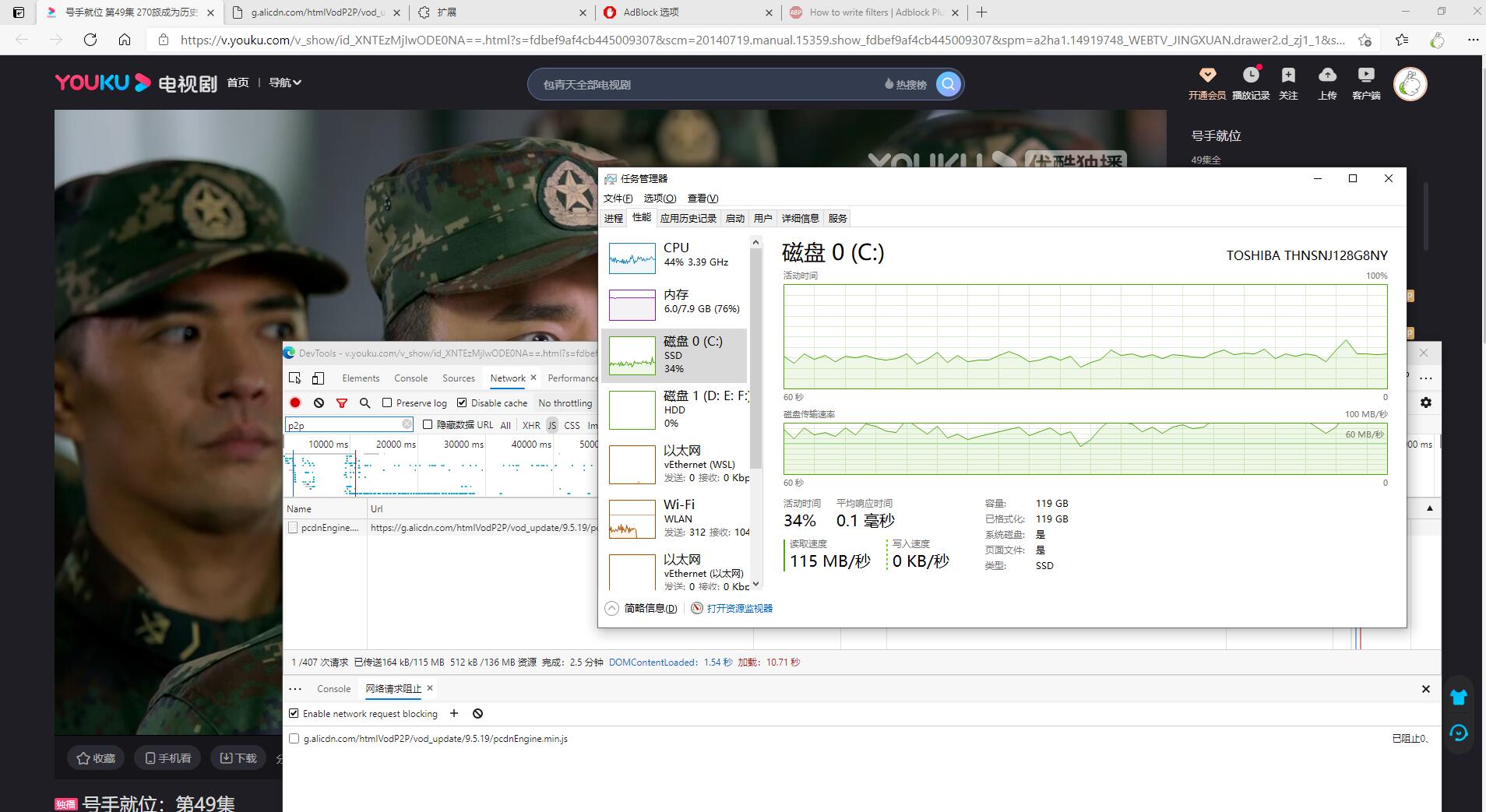Click the Task Manager sidebar scrollbar thumb
Image resolution: width=1486 pixels, height=812 pixels.
coord(755,358)
